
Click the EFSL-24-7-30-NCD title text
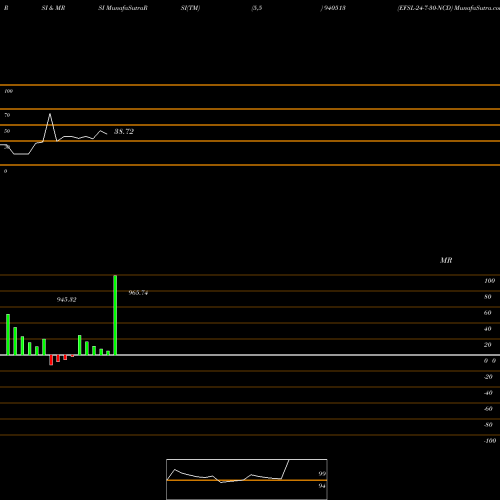tap(425, 8)
